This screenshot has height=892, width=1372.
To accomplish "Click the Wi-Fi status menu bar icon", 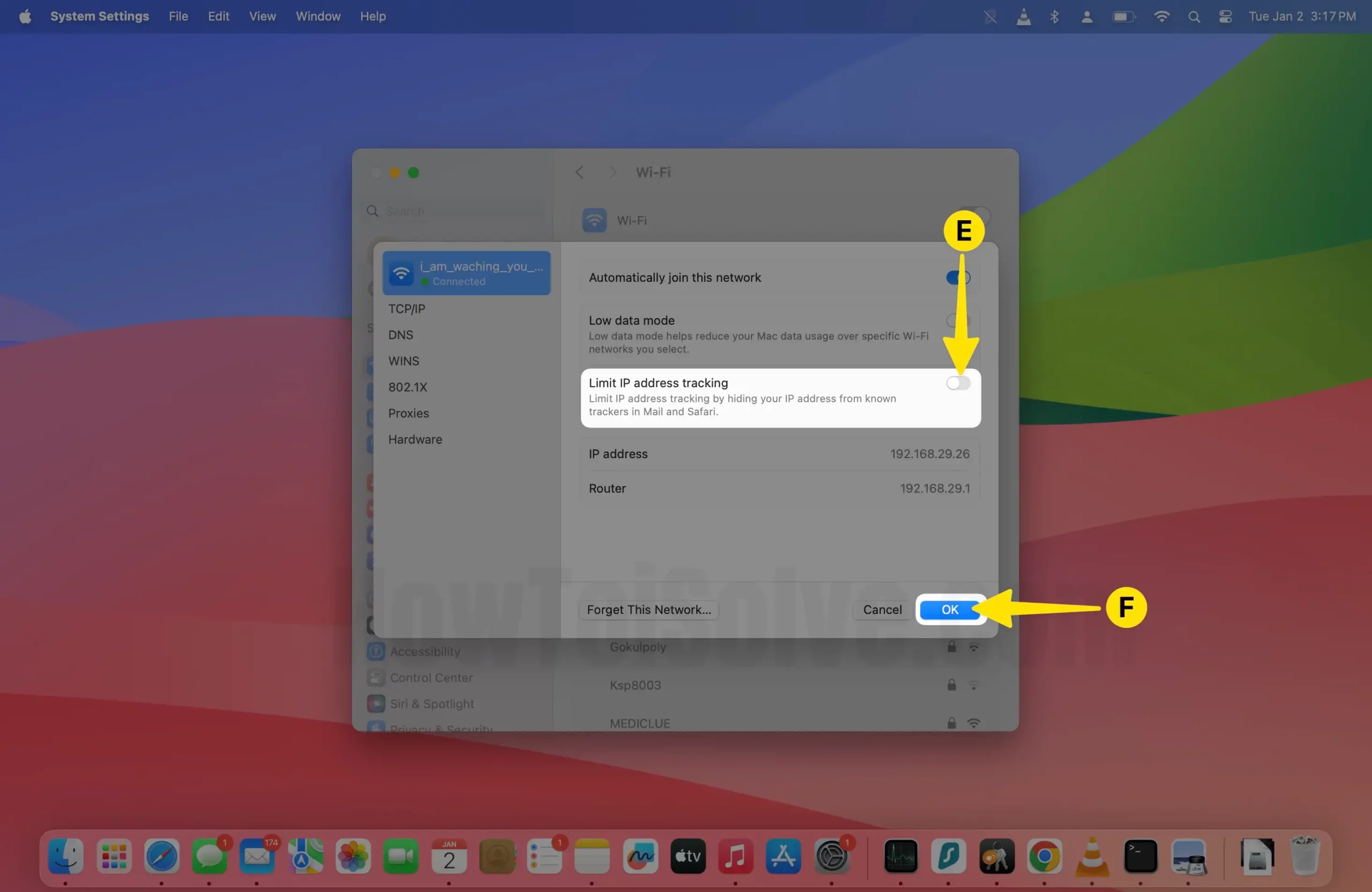I will pos(1161,17).
